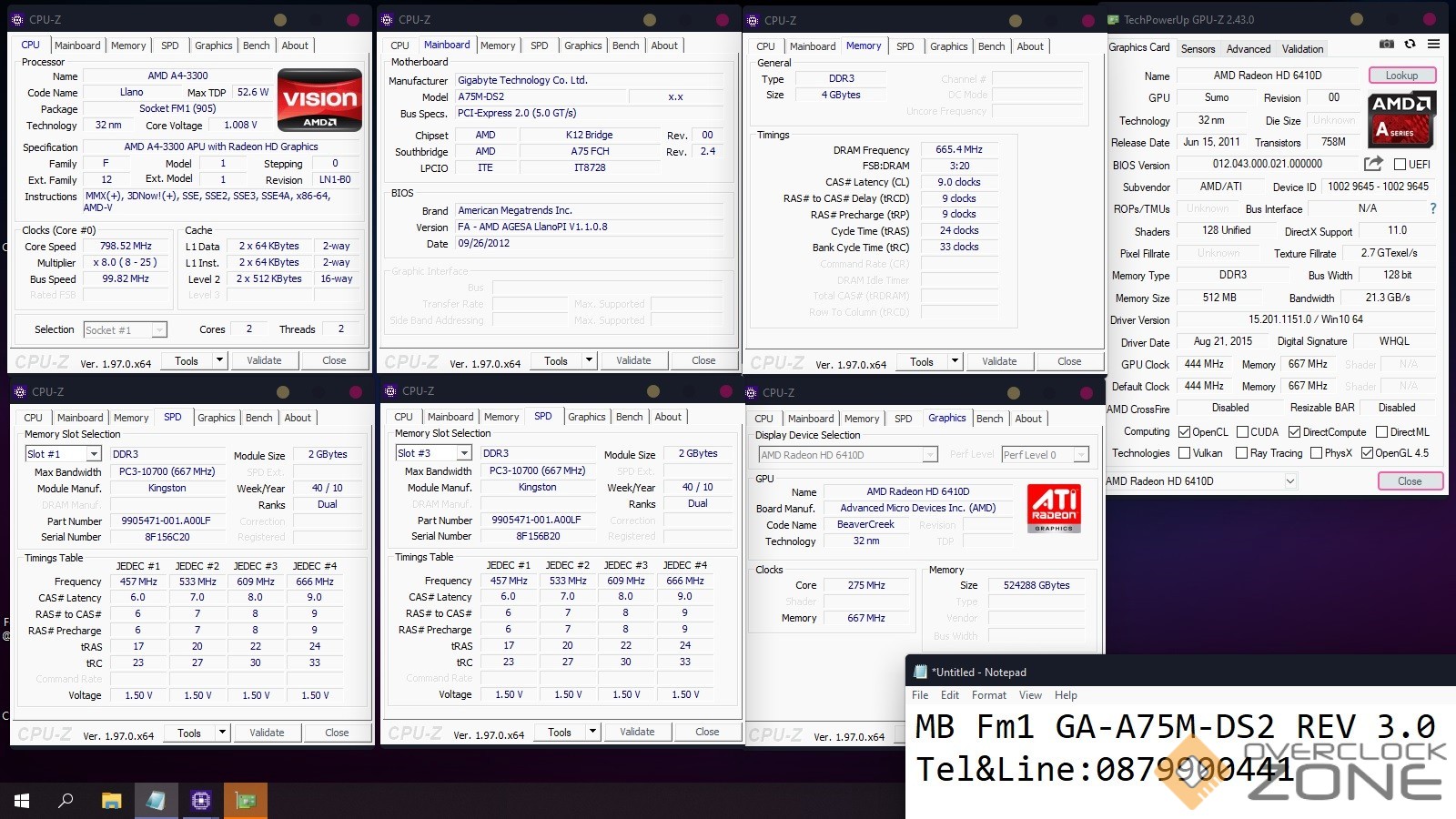1456x819 pixels.
Task: Click into the Notepad text area
Action: point(1180,761)
